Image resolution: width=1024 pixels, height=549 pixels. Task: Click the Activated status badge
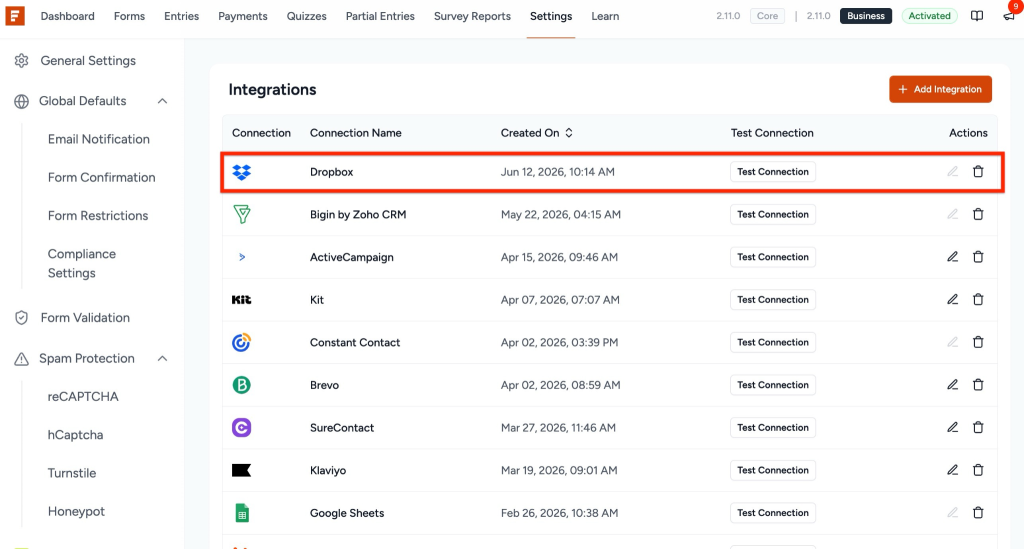[x=929, y=16]
